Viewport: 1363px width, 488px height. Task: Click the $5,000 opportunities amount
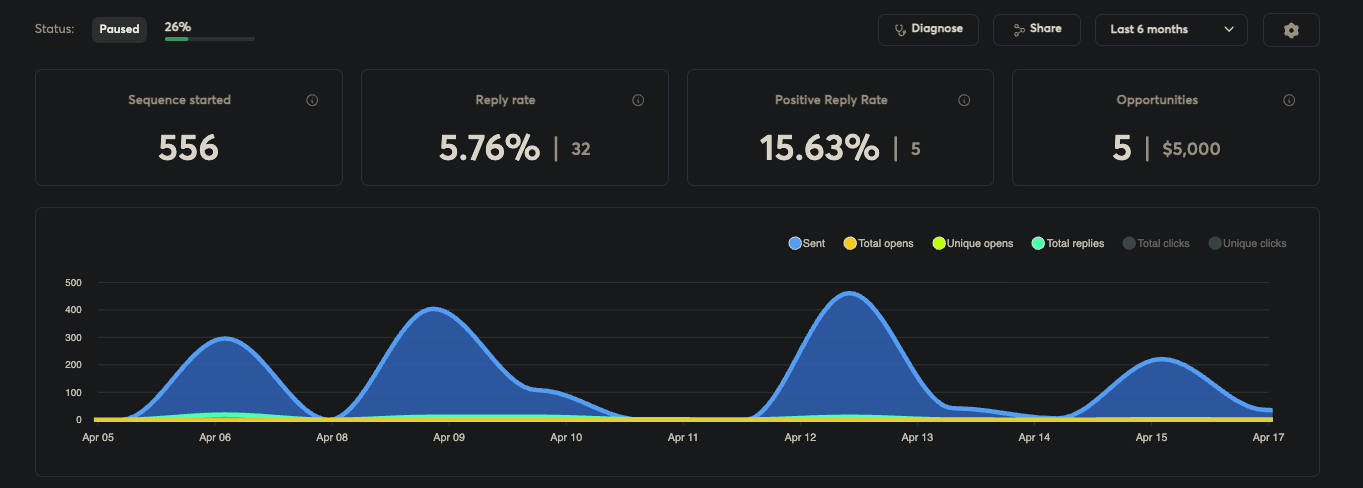(1191, 149)
